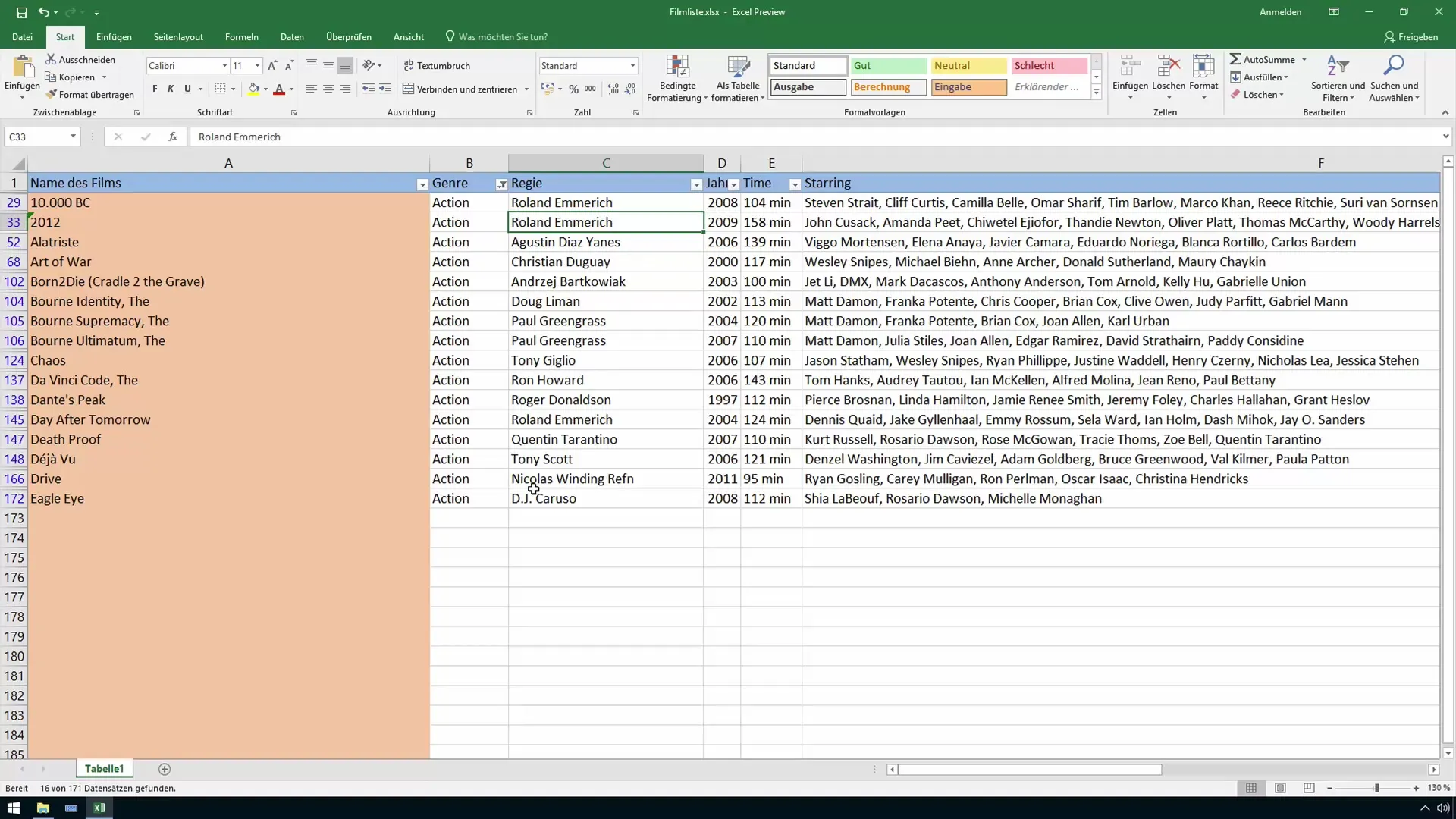This screenshot has width=1456, height=819.
Task: Open cell borders button
Action: coord(220,89)
